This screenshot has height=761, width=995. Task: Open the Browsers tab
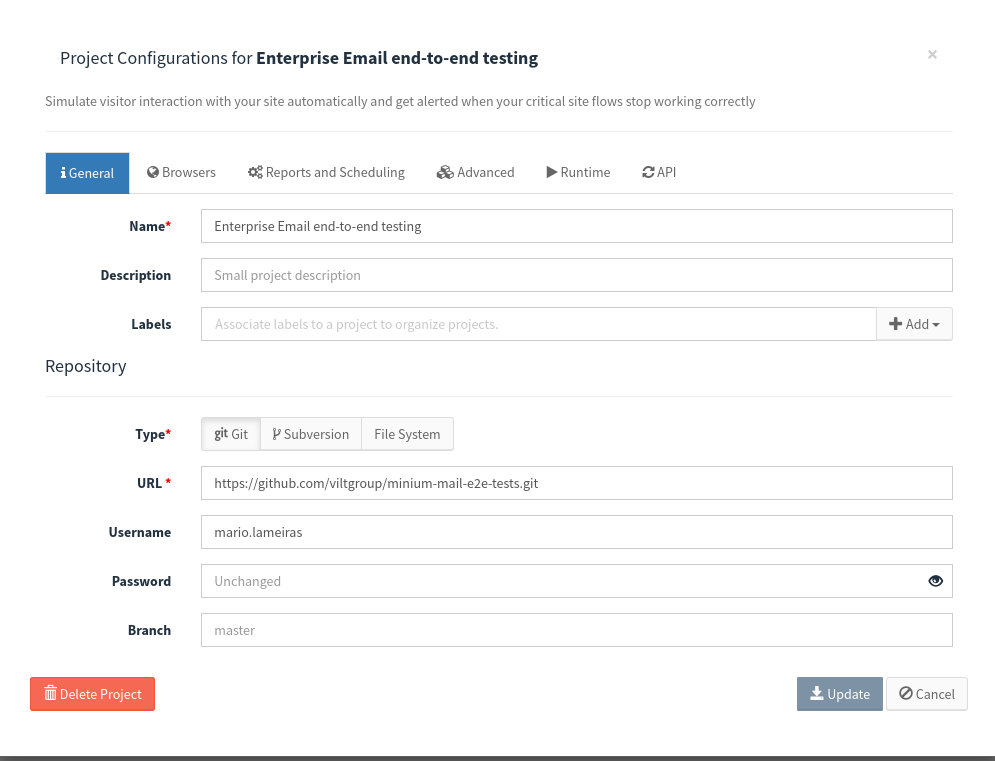click(181, 173)
